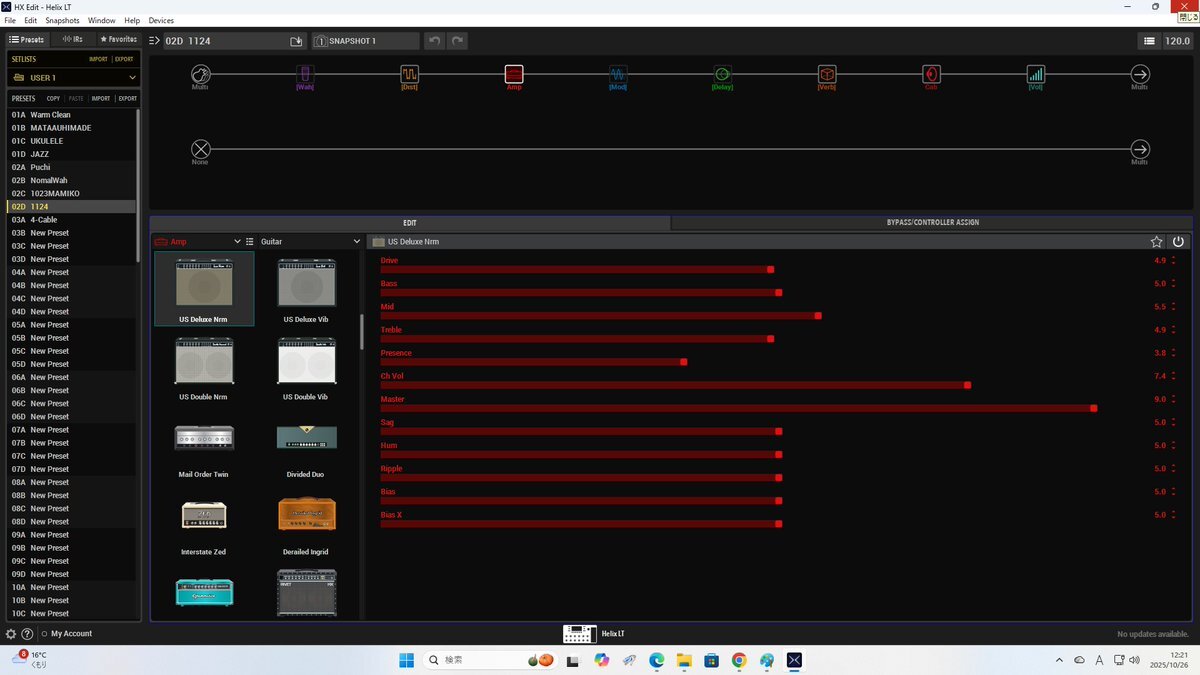Select the Verb block in signal path
1200x675 pixels.
(827, 74)
